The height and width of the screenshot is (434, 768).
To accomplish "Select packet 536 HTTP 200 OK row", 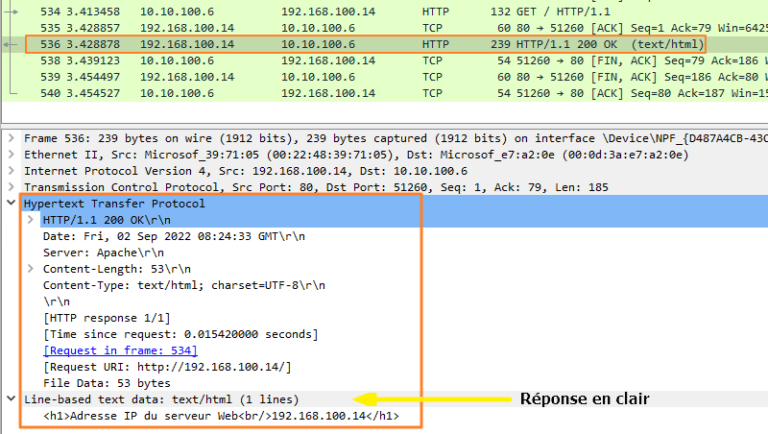I will [x=384, y=44].
